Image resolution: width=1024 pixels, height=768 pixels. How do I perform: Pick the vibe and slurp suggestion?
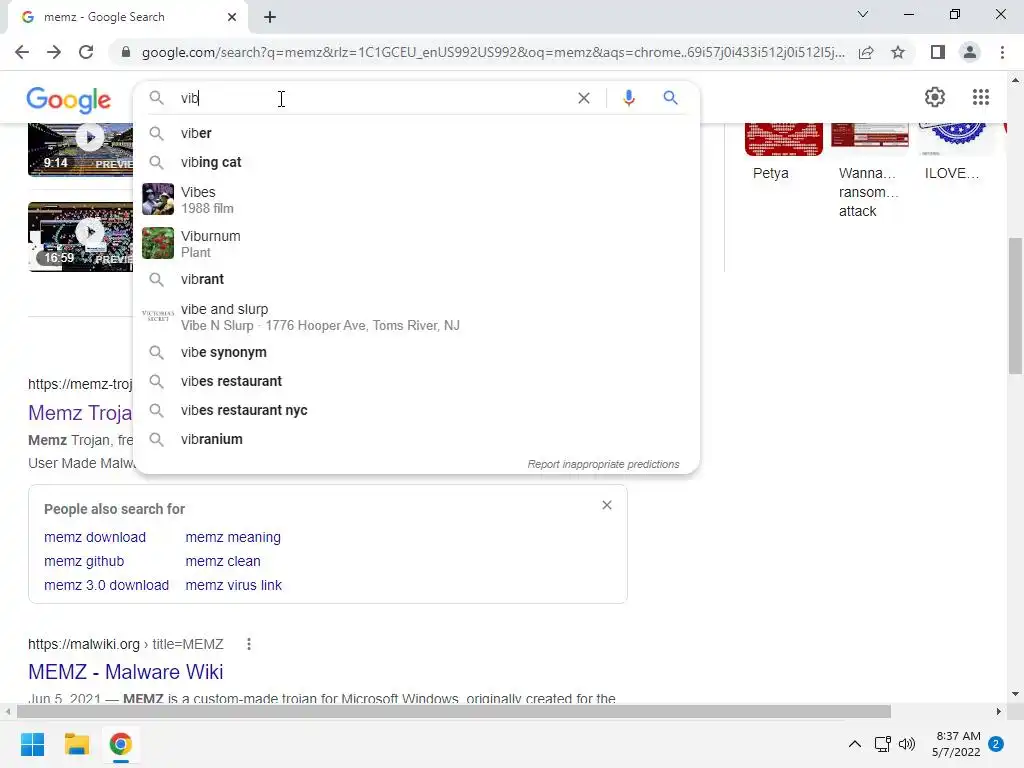click(417, 317)
